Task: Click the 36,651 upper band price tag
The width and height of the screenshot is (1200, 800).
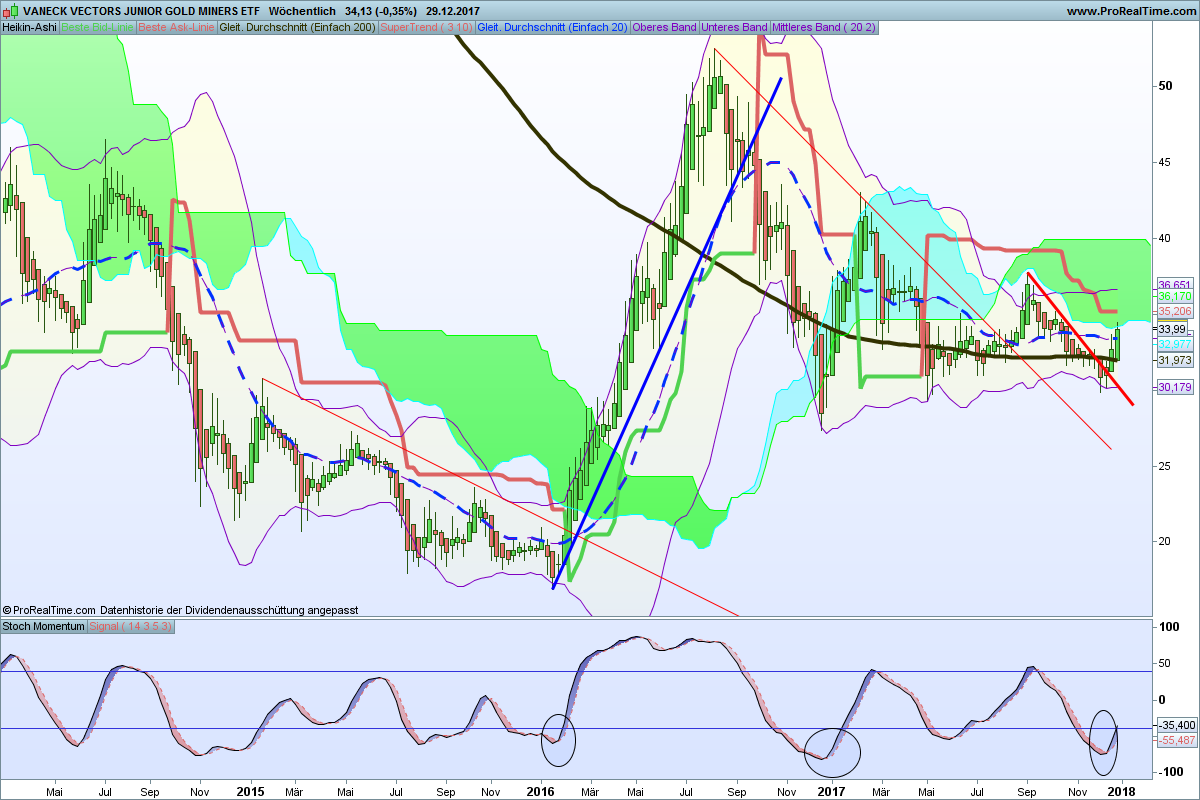Action: click(x=1174, y=284)
